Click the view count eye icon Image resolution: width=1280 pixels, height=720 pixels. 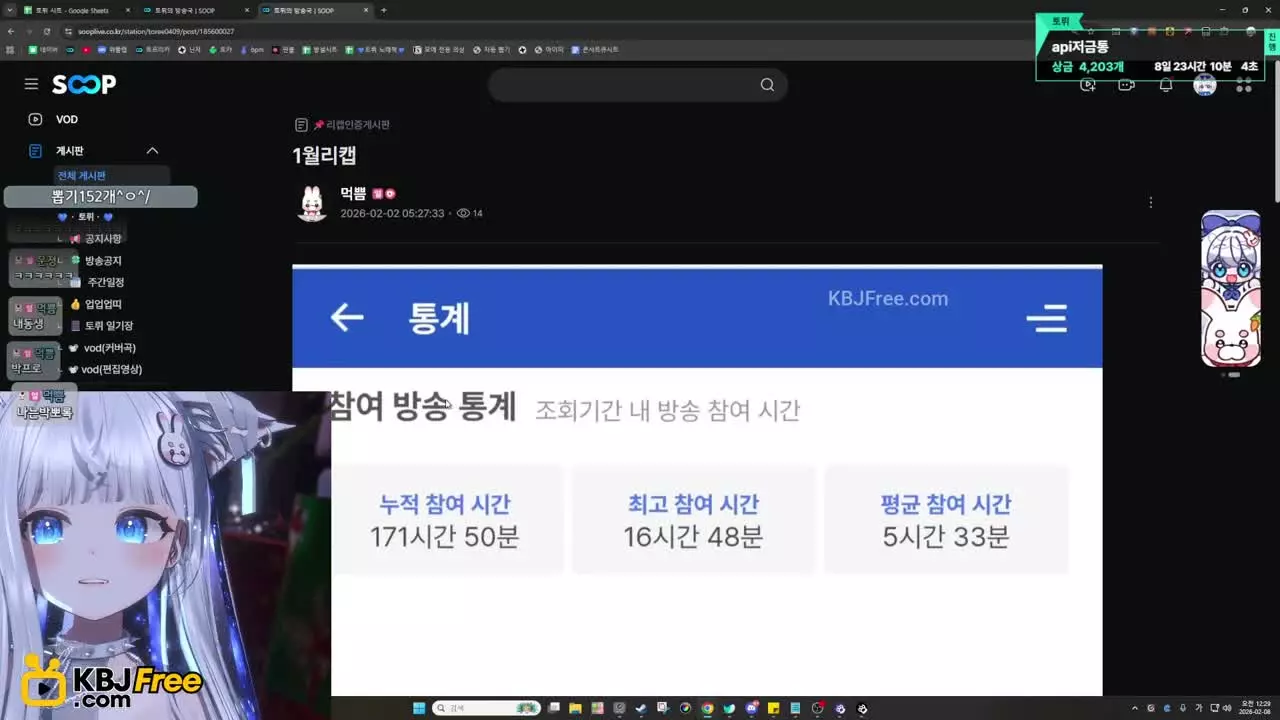[463, 213]
